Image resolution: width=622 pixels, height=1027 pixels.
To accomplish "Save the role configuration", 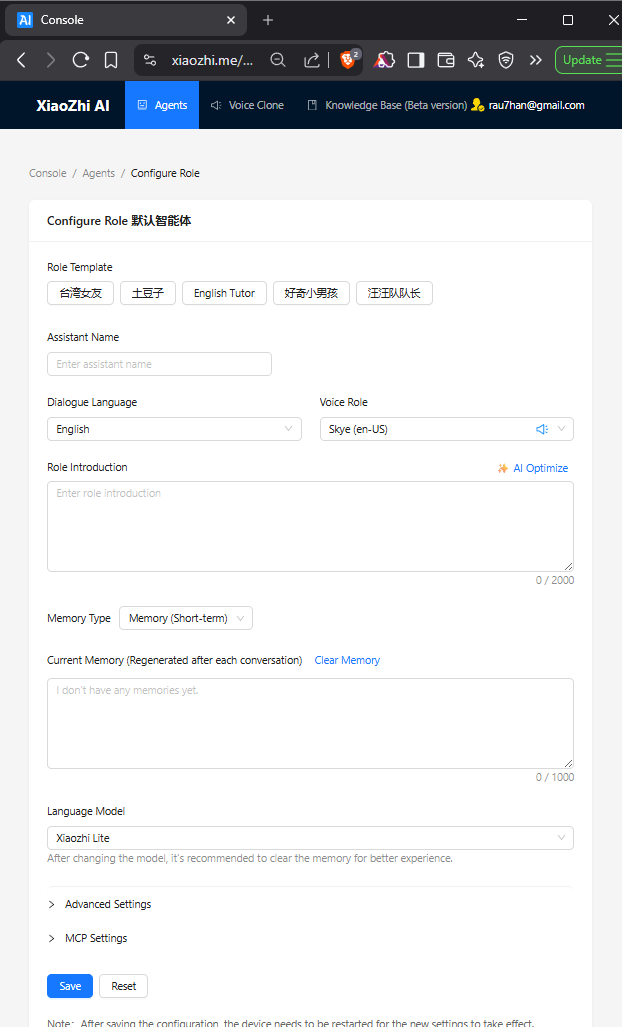I will (70, 986).
